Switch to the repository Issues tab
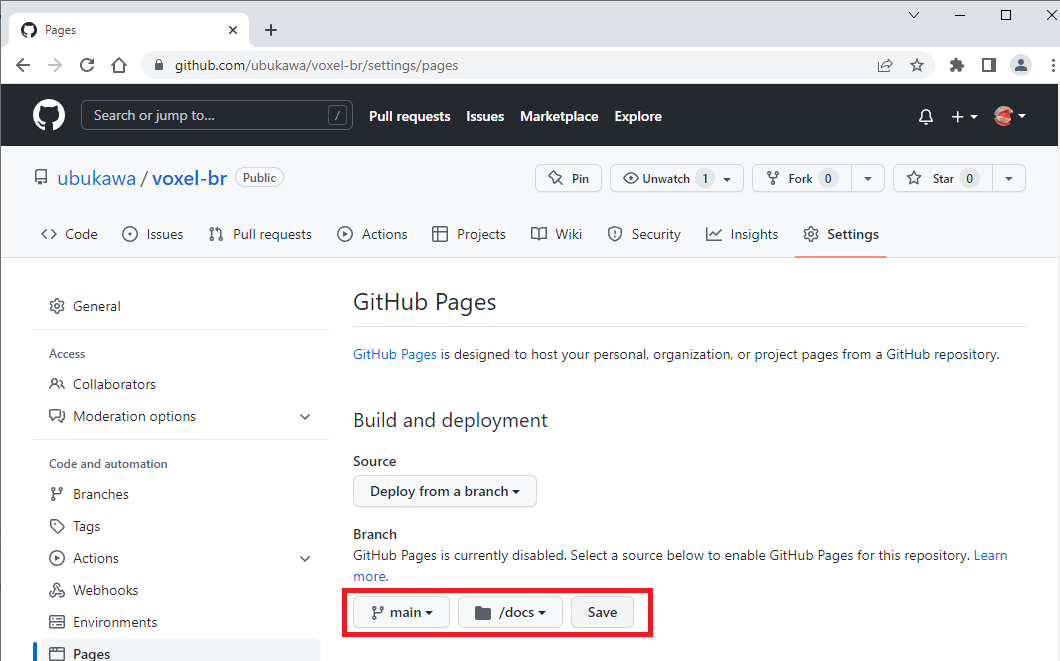 153,235
